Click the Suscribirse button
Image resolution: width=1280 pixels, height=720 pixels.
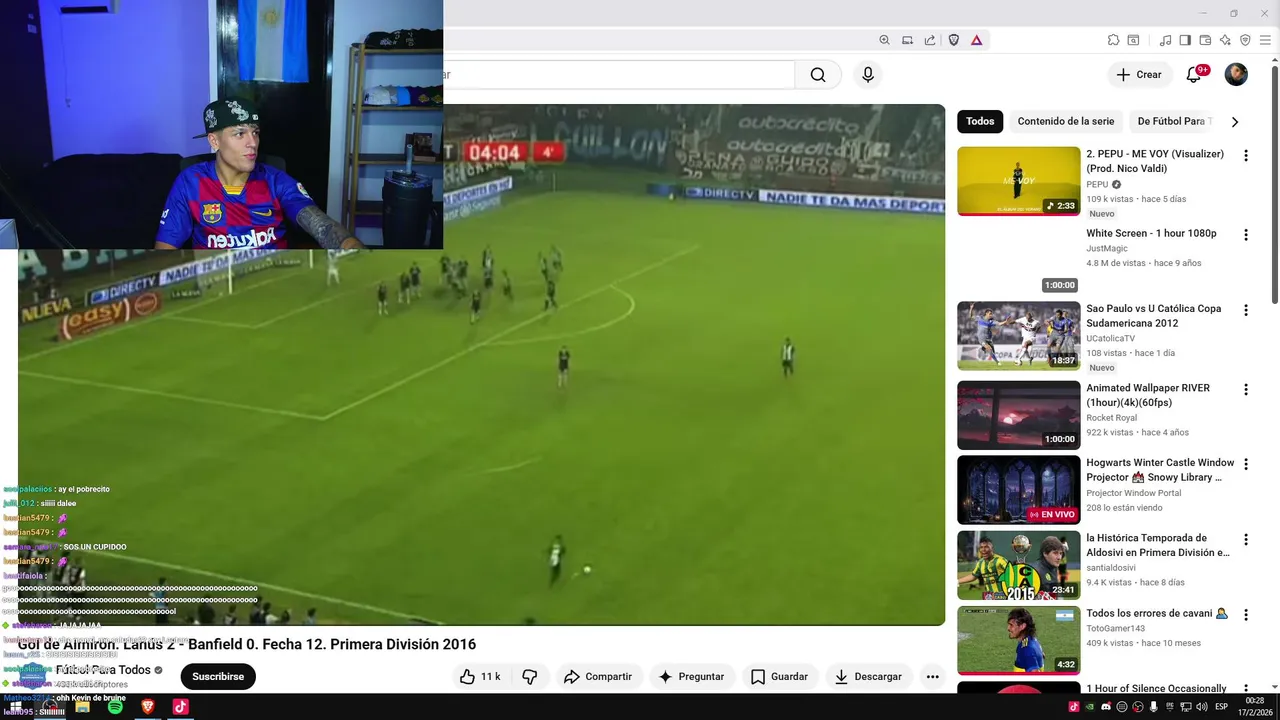[x=218, y=677]
